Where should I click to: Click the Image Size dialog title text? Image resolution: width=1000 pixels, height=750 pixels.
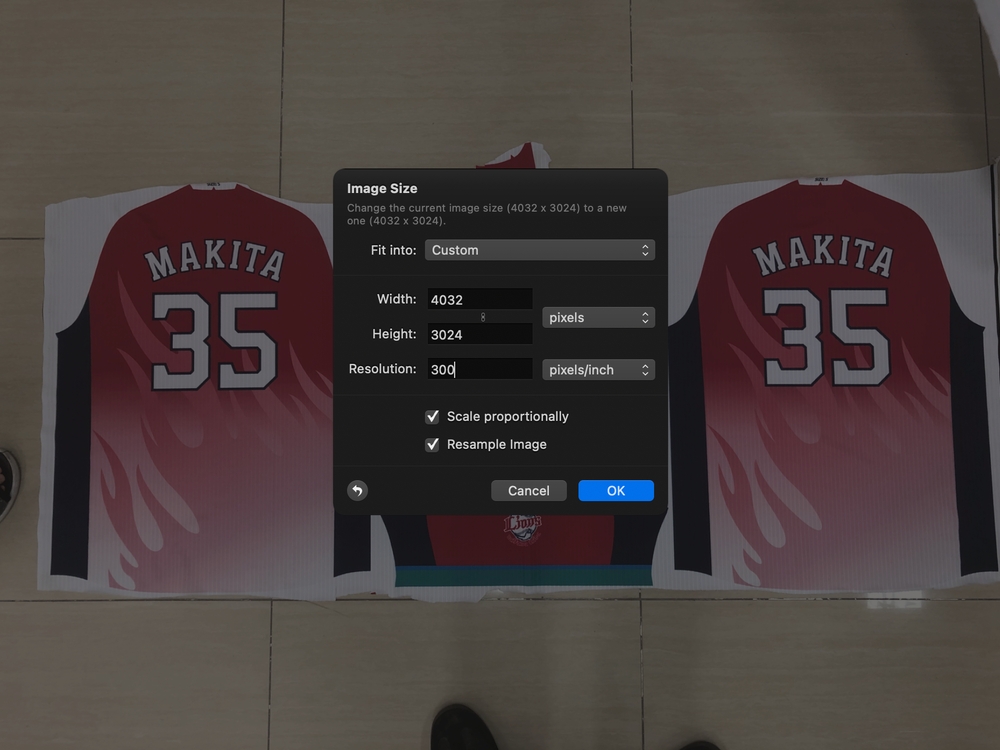point(382,188)
